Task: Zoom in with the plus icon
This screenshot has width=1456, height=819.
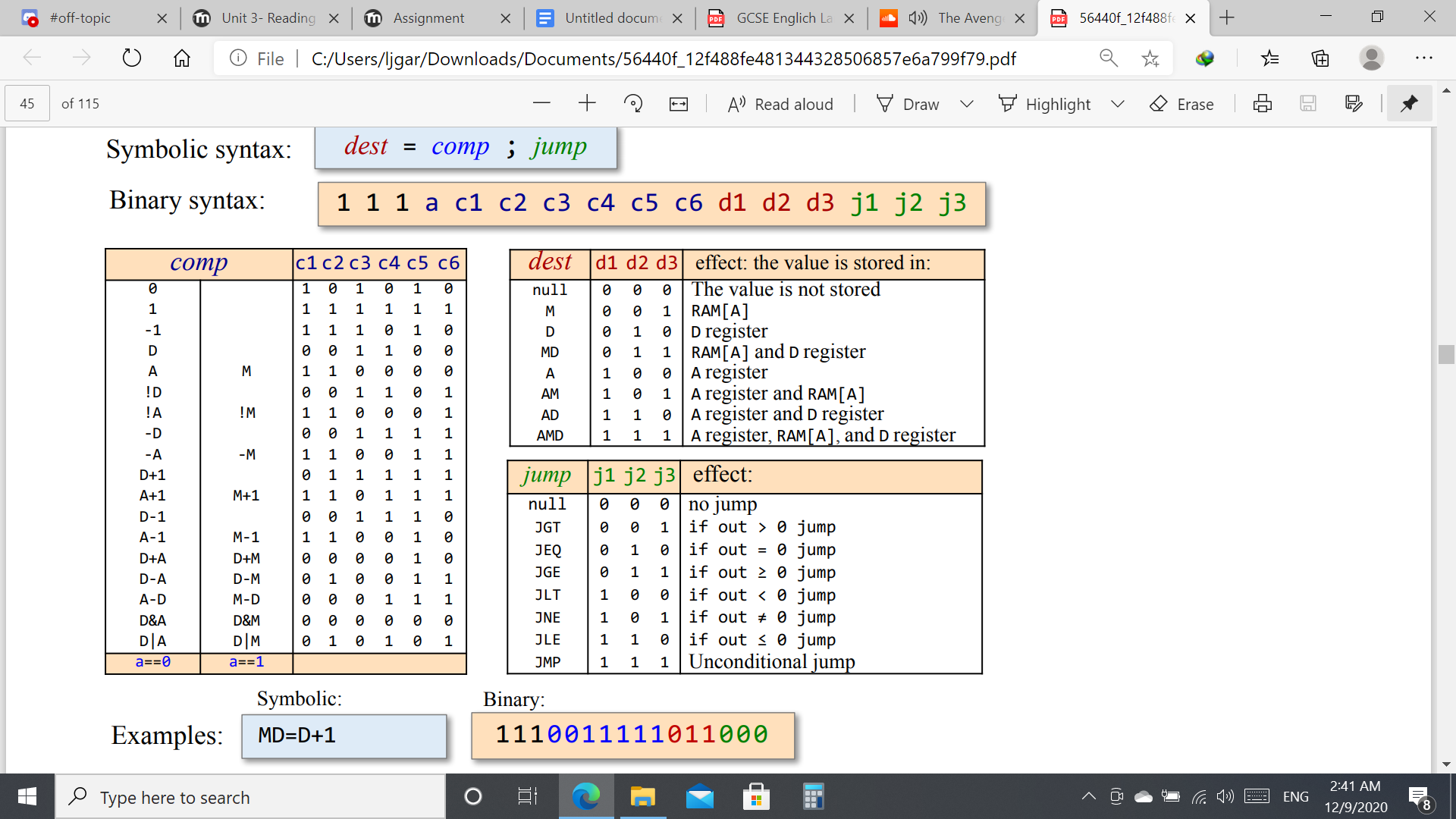Action: [587, 104]
